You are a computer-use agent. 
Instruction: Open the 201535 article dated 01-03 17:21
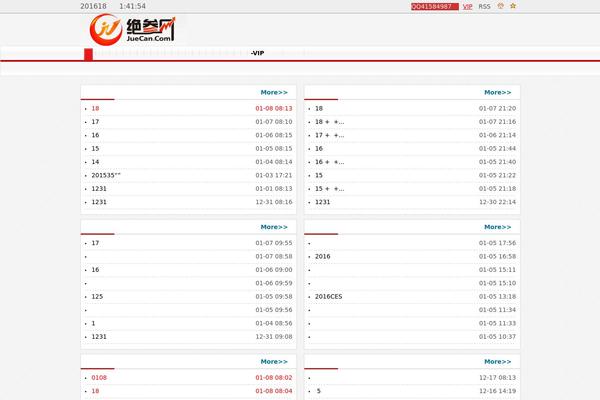(105, 175)
